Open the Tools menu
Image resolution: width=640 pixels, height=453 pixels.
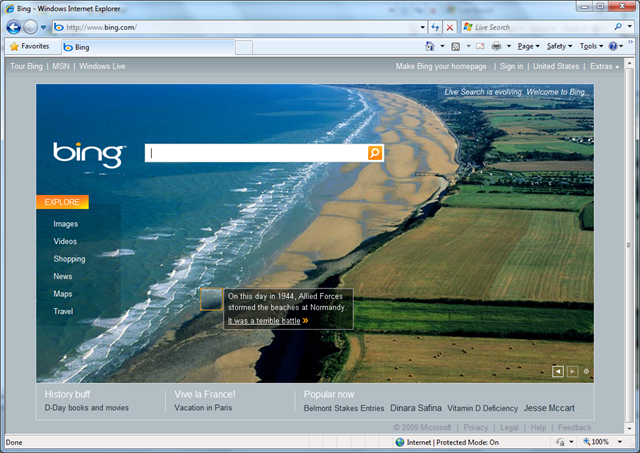click(x=591, y=46)
